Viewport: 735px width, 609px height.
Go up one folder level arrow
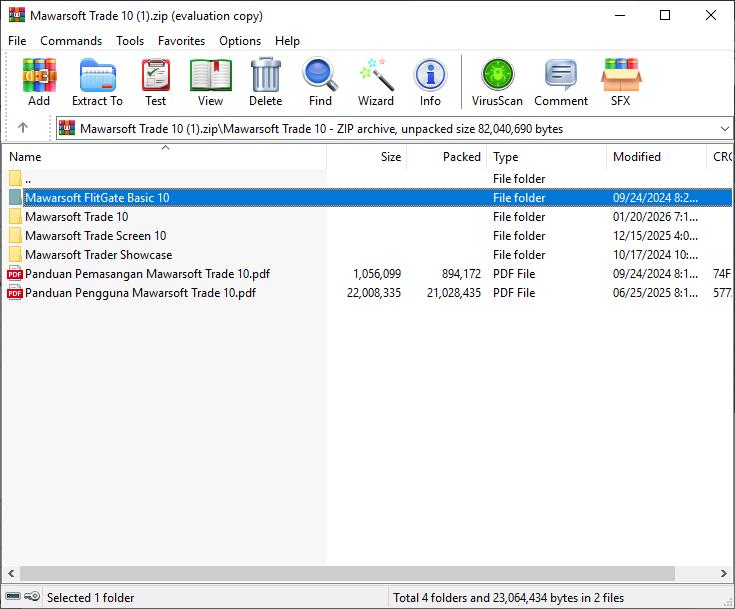point(23,128)
